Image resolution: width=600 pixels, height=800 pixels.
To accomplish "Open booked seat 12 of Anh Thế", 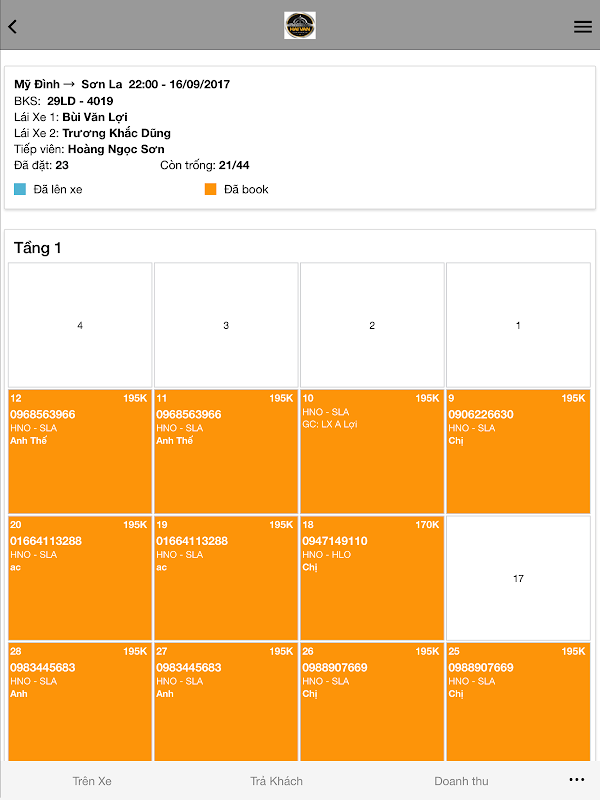I will (80, 451).
